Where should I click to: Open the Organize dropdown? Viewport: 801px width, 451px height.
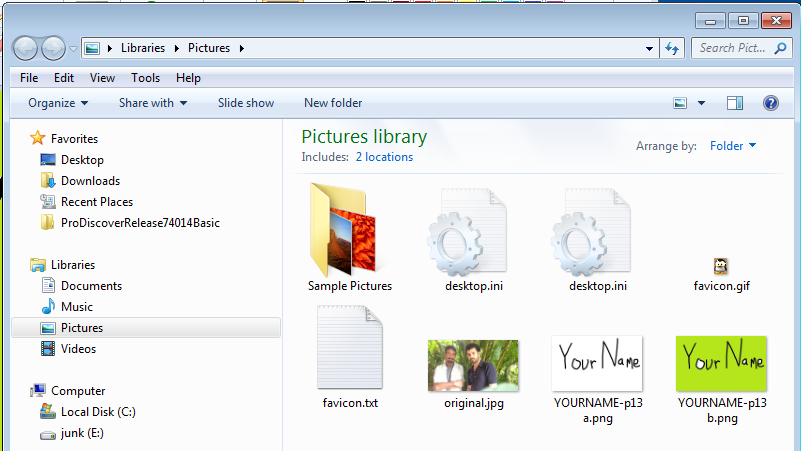pos(58,103)
